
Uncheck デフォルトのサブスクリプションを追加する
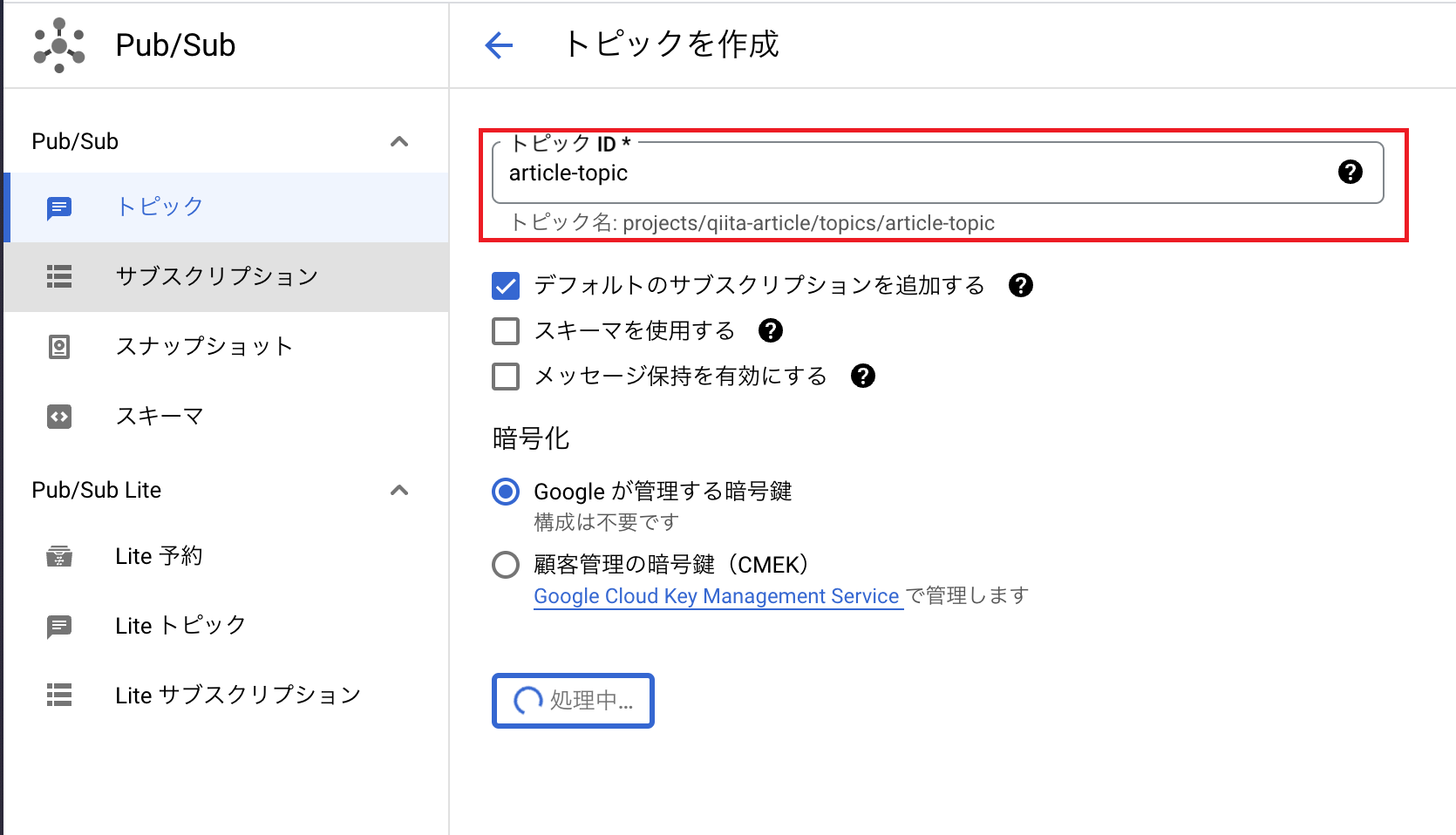(x=506, y=286)
